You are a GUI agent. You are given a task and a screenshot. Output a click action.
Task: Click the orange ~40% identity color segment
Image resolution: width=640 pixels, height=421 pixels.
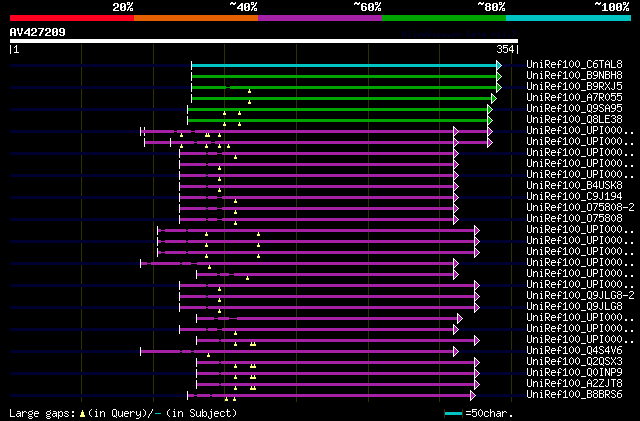tap(196, 18)
